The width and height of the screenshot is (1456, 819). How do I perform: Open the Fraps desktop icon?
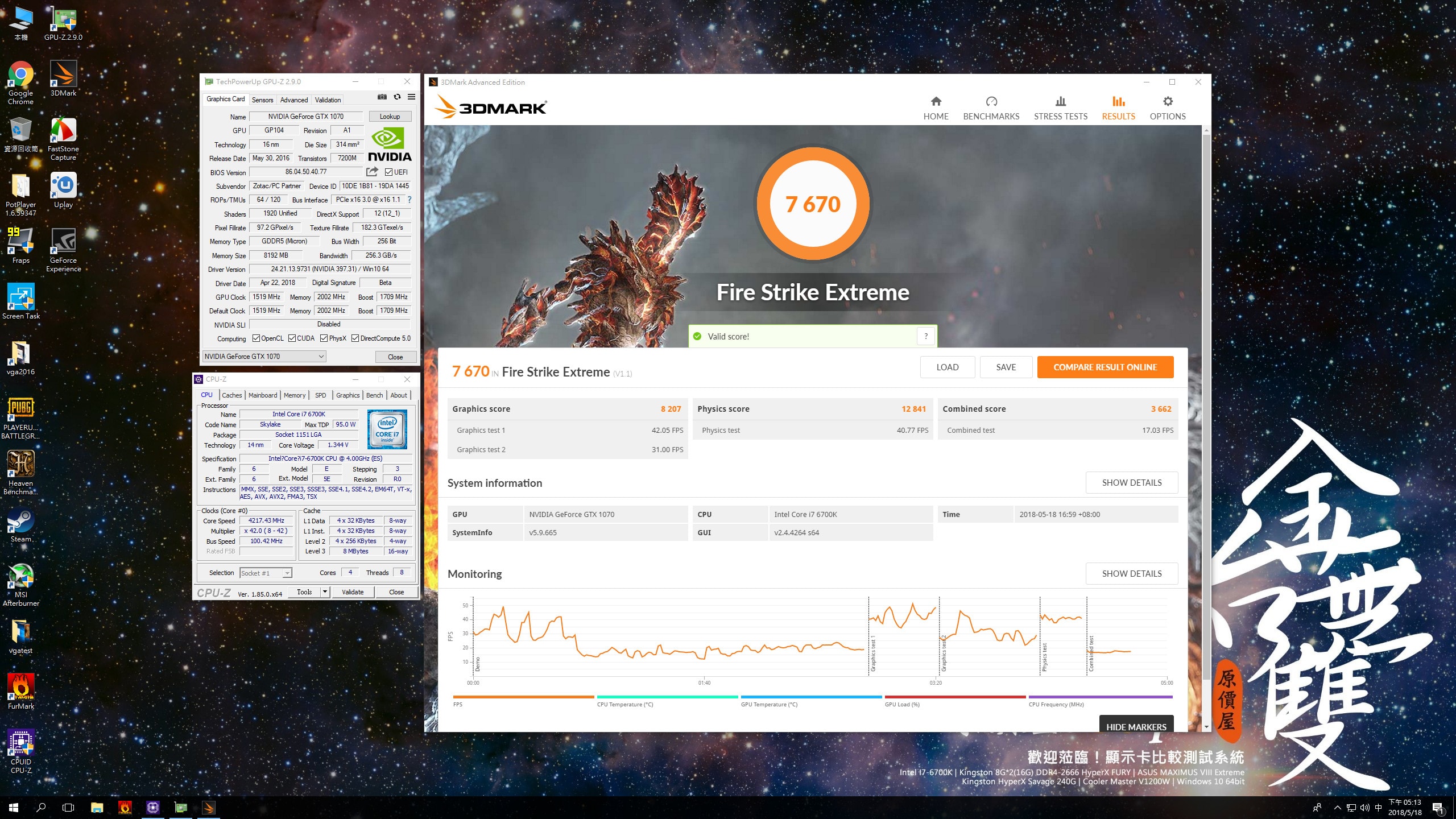tap(20, 246)
